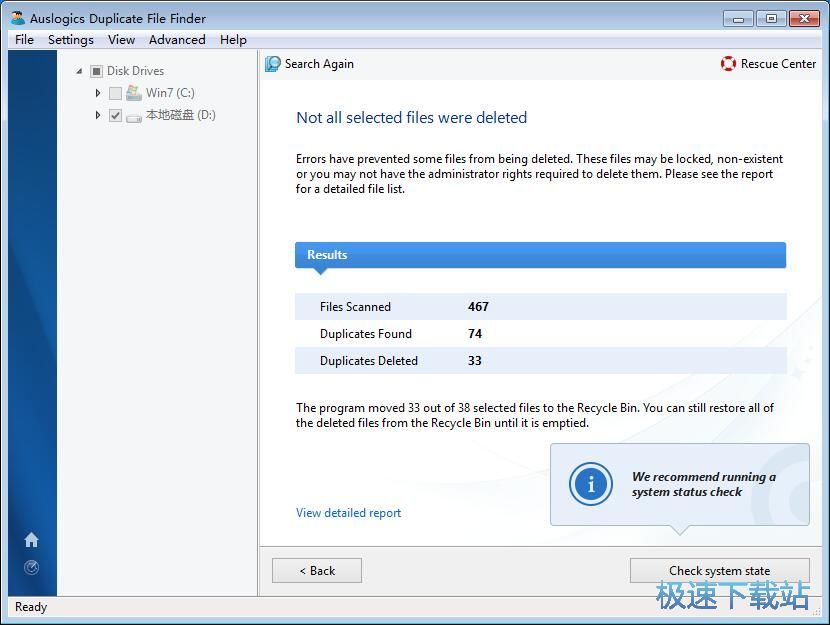
Task: Expand the local disk (D:) node
Action: 97,115
